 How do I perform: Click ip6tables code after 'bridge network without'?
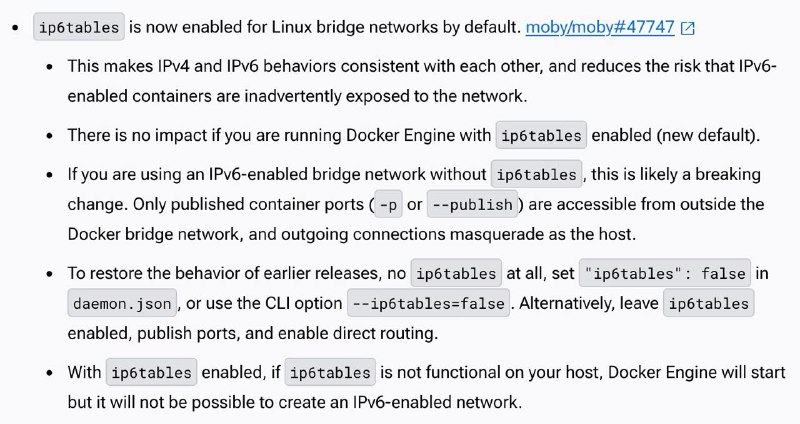pyautogui.click(x=536, y=175)
